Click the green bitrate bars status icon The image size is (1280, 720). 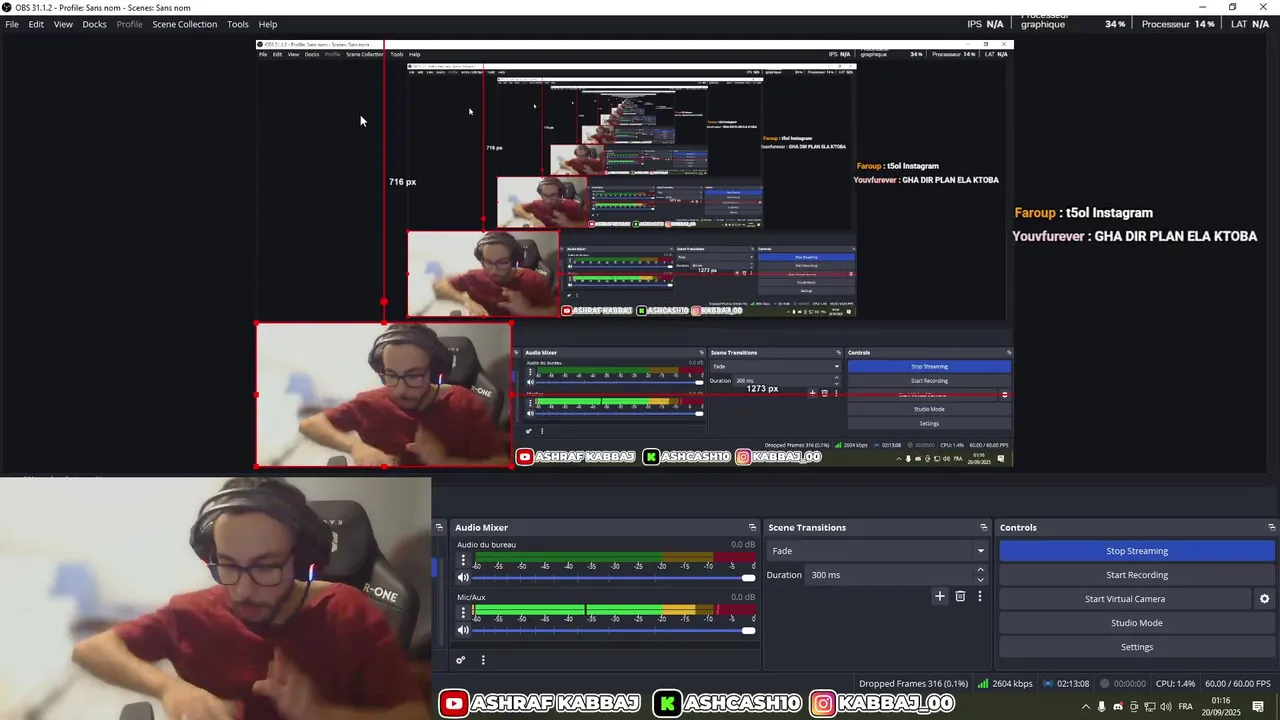pyautogui.click(x=983, y=684)
